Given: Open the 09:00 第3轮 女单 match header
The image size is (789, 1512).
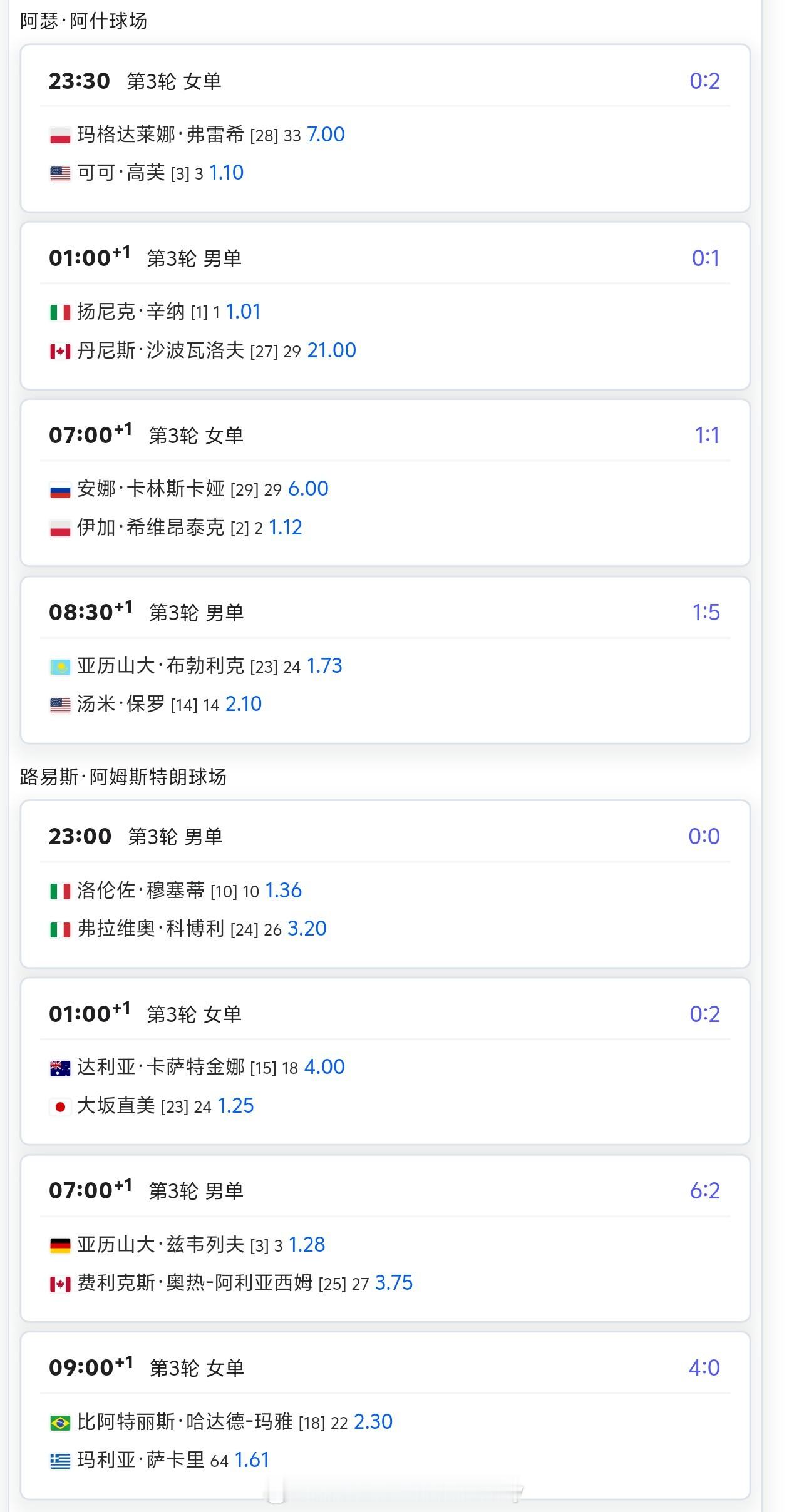Looking at the screenshot, I should [385, 1367].
